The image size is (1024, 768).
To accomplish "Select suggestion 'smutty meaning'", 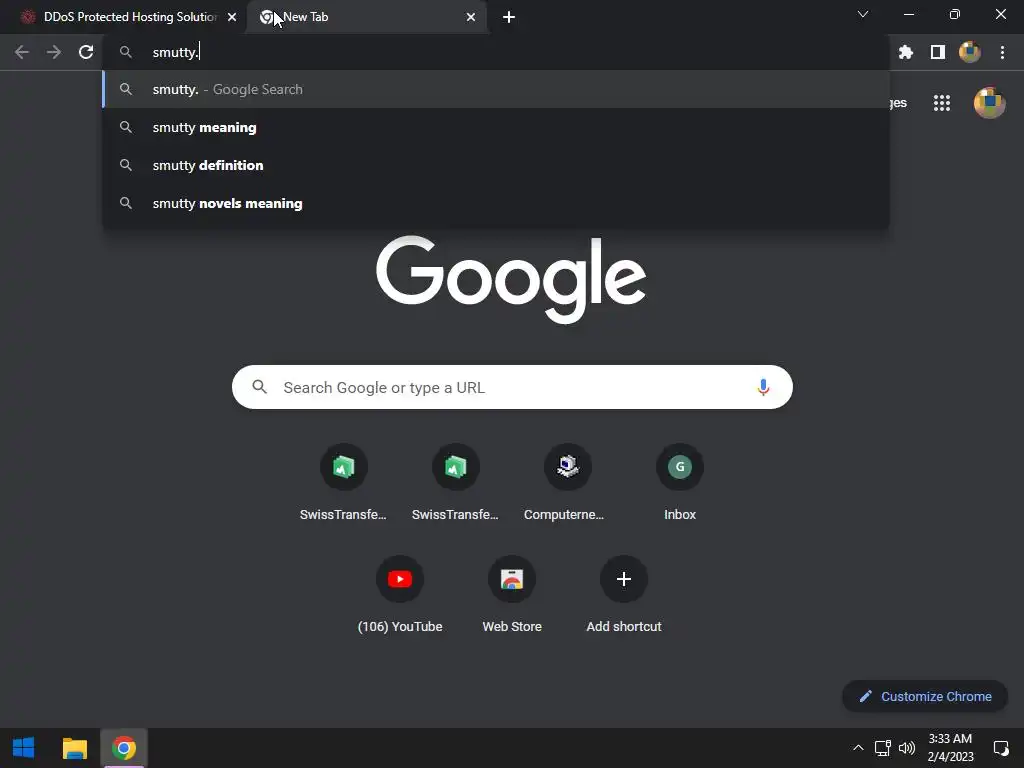I will click(496, 127).
